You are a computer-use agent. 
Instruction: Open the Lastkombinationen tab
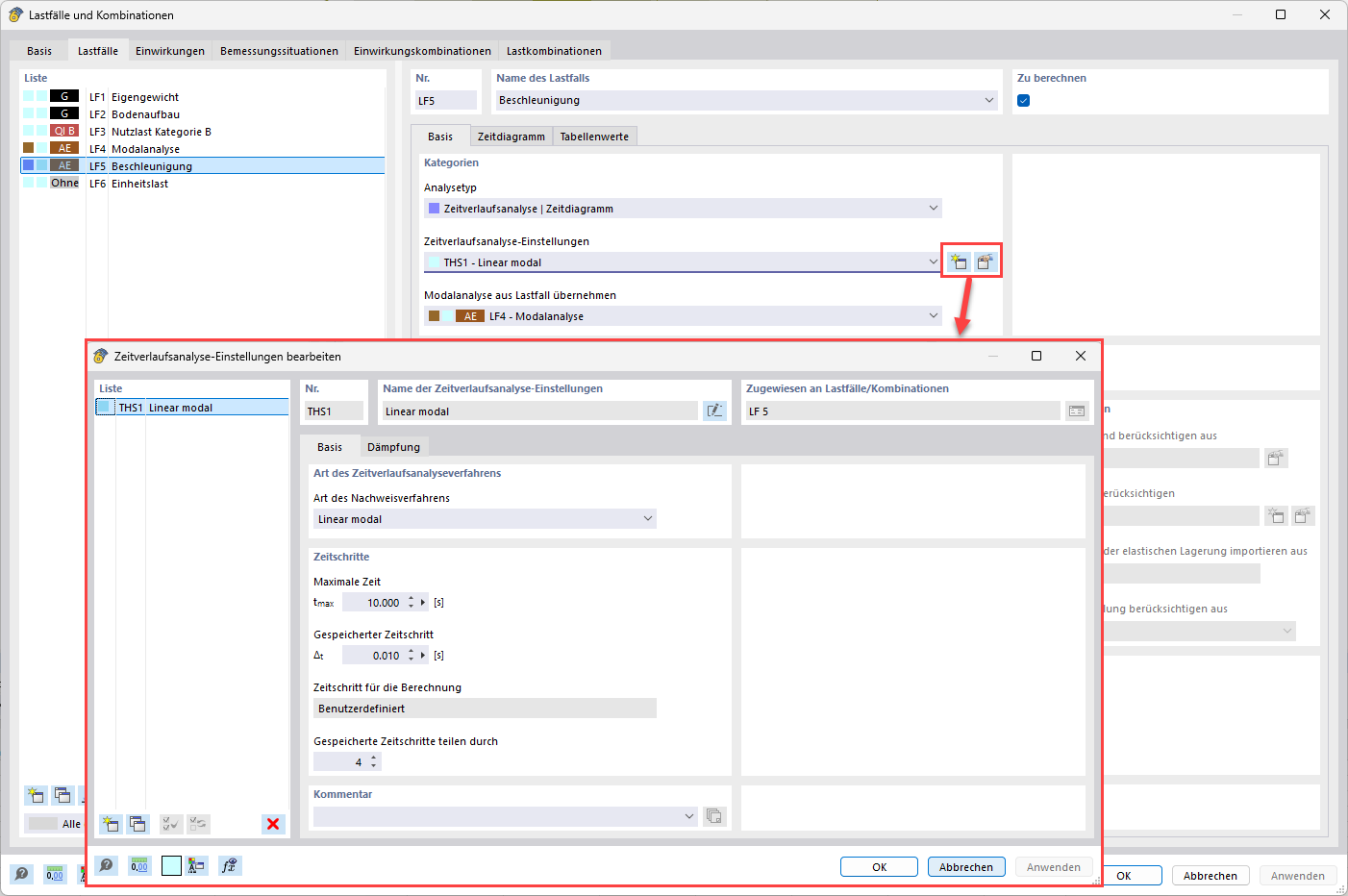(x=554, y=51)
